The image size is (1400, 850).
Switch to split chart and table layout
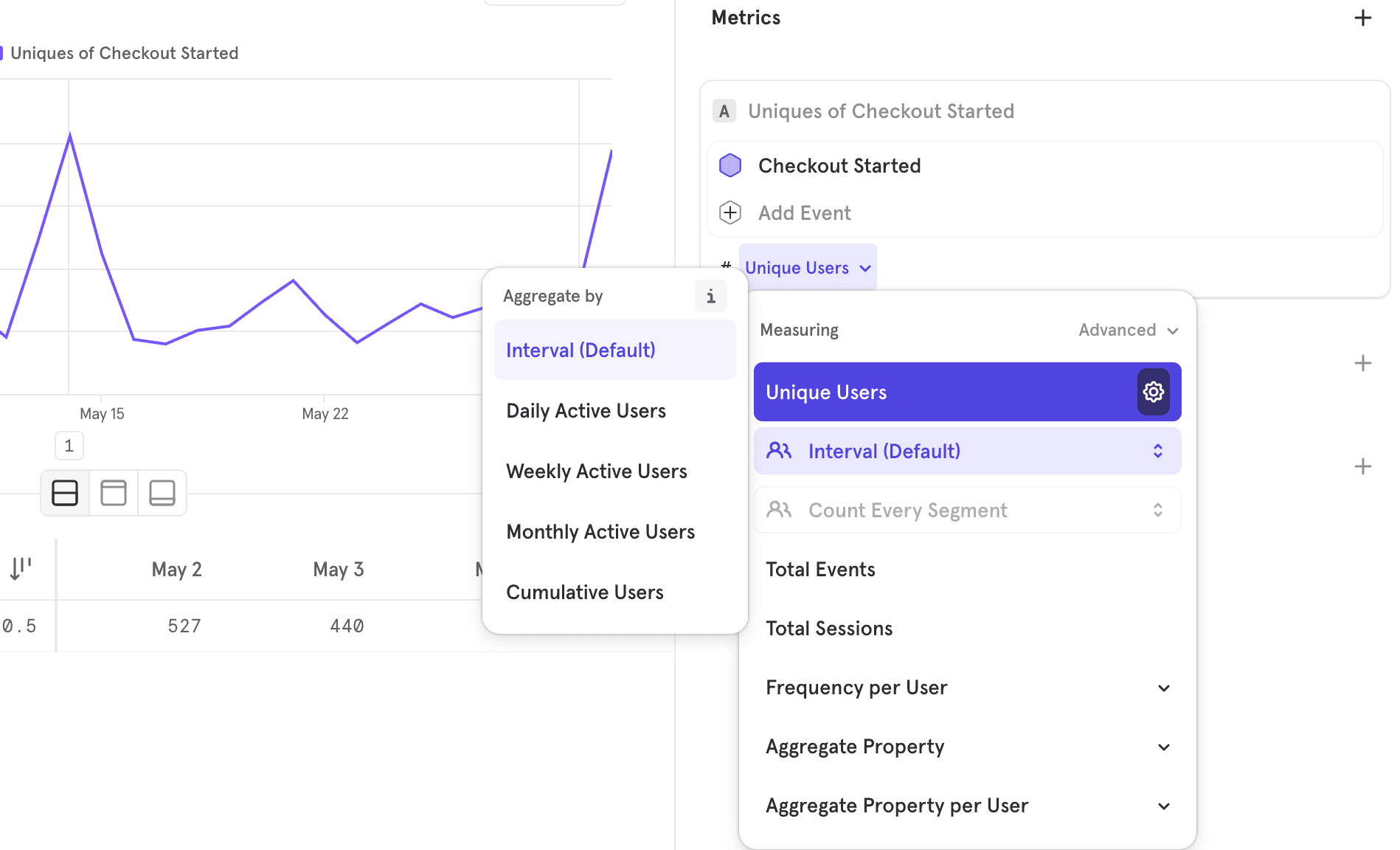(x=65, y=493)
